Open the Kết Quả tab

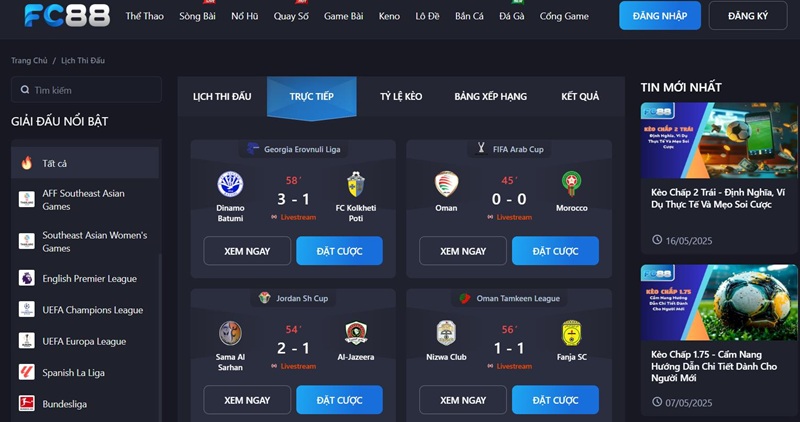click(580, 96)
